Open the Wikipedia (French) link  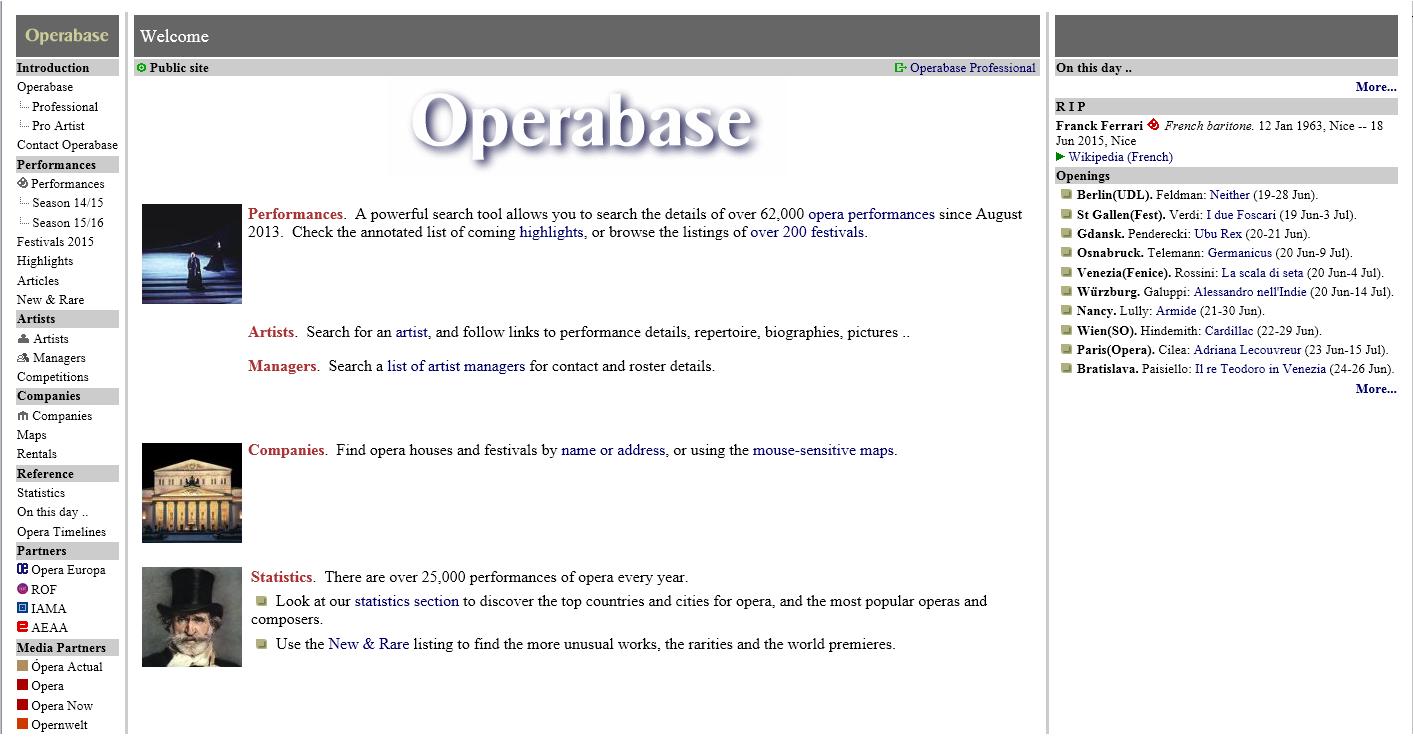[x=1120, y=157]
